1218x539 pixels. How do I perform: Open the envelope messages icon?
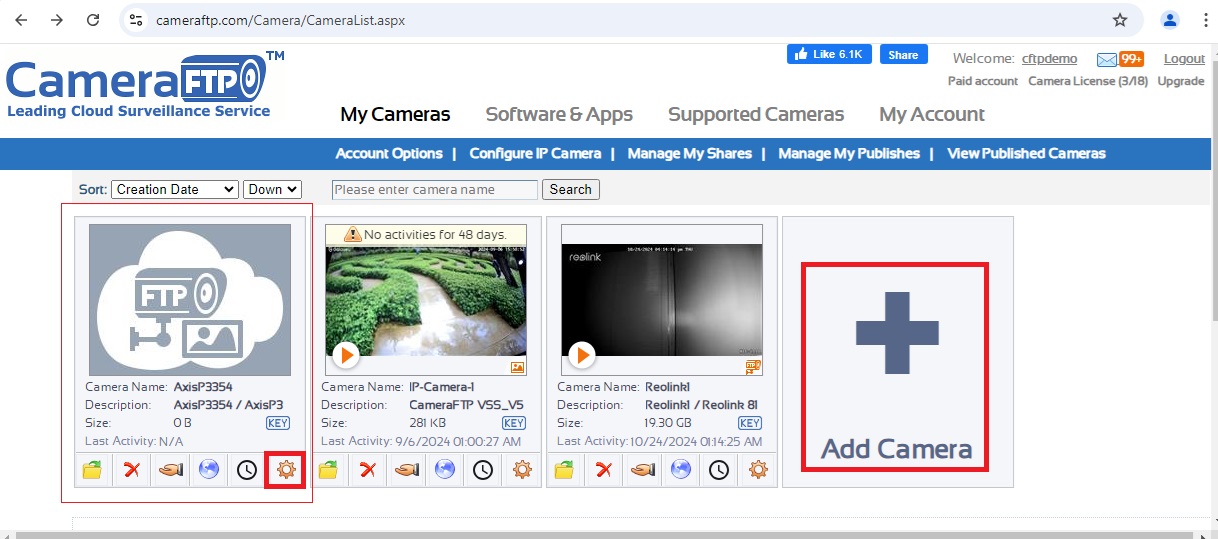(x=1107, y=59)
